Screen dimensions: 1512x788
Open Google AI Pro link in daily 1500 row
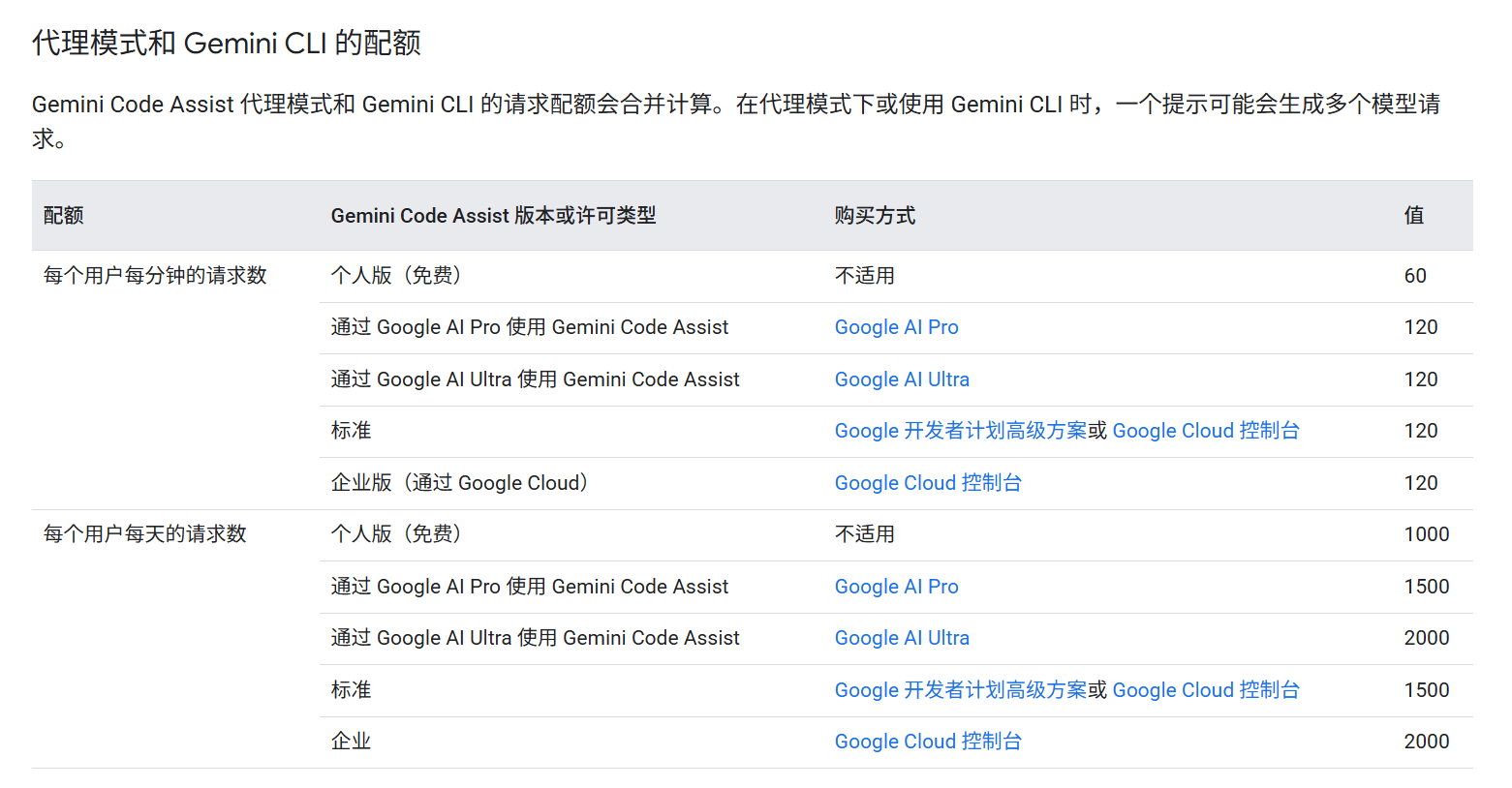click(x=896, y=587)
